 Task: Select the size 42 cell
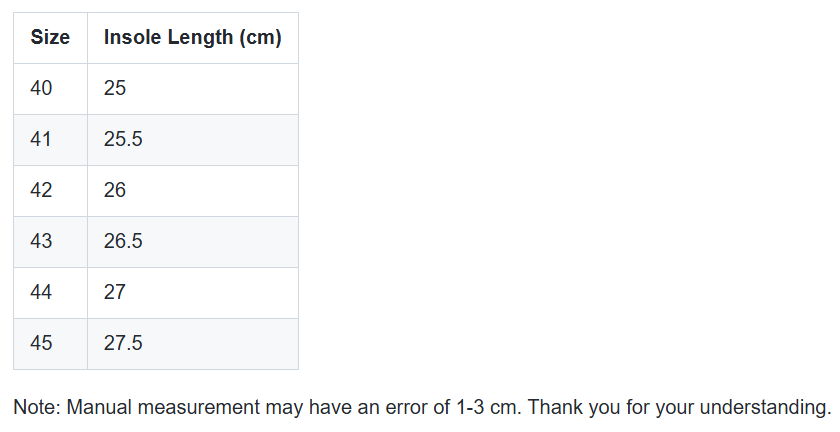pyautogui.click(x=50, y=190)
